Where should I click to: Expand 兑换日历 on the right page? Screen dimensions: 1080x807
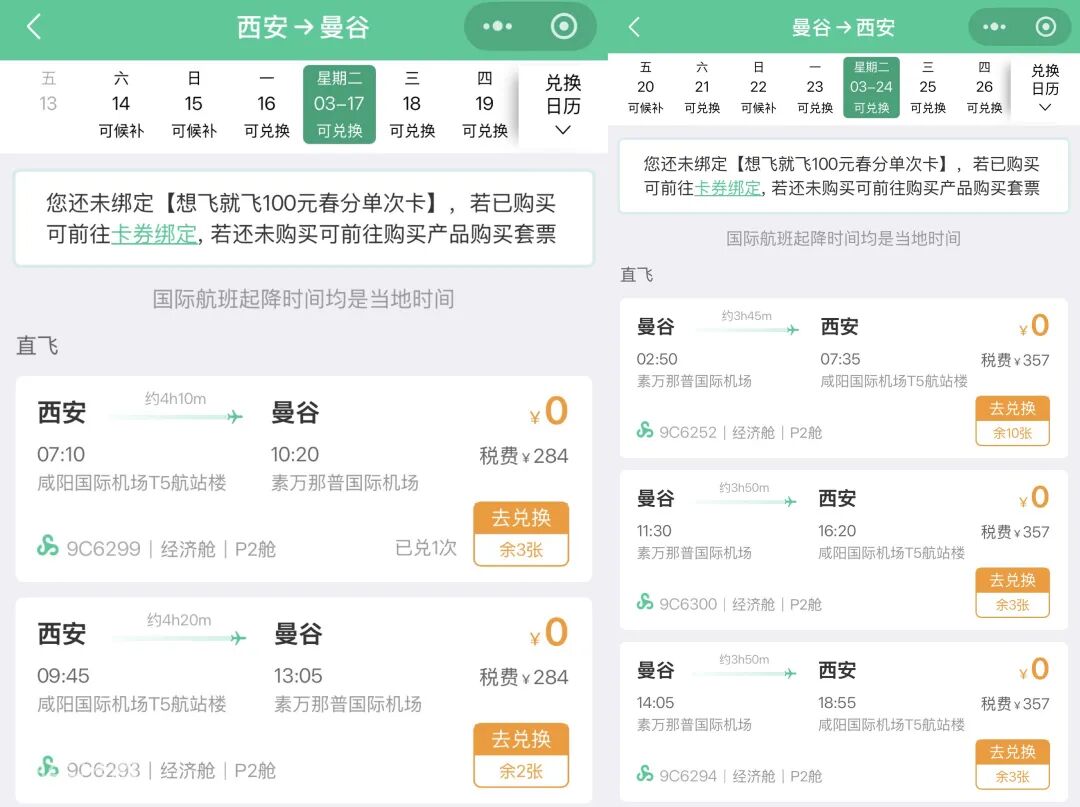pos(1044,90)
